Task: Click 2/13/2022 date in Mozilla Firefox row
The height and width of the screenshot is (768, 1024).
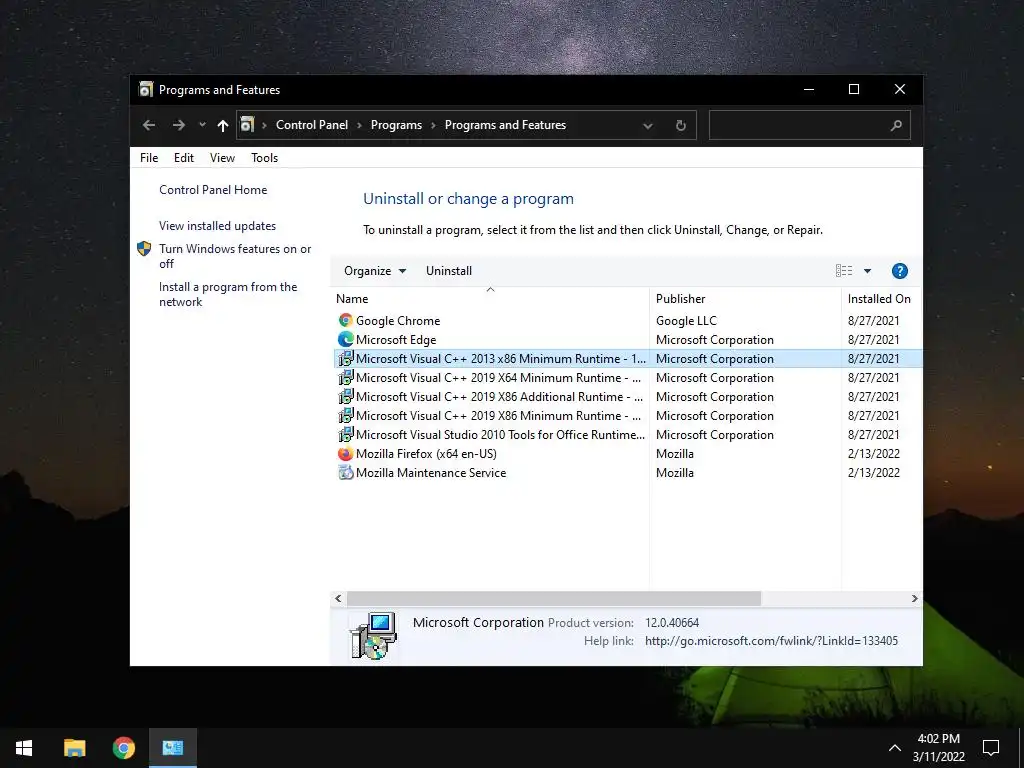Action: pyautogui.click(x=874, y=453)
